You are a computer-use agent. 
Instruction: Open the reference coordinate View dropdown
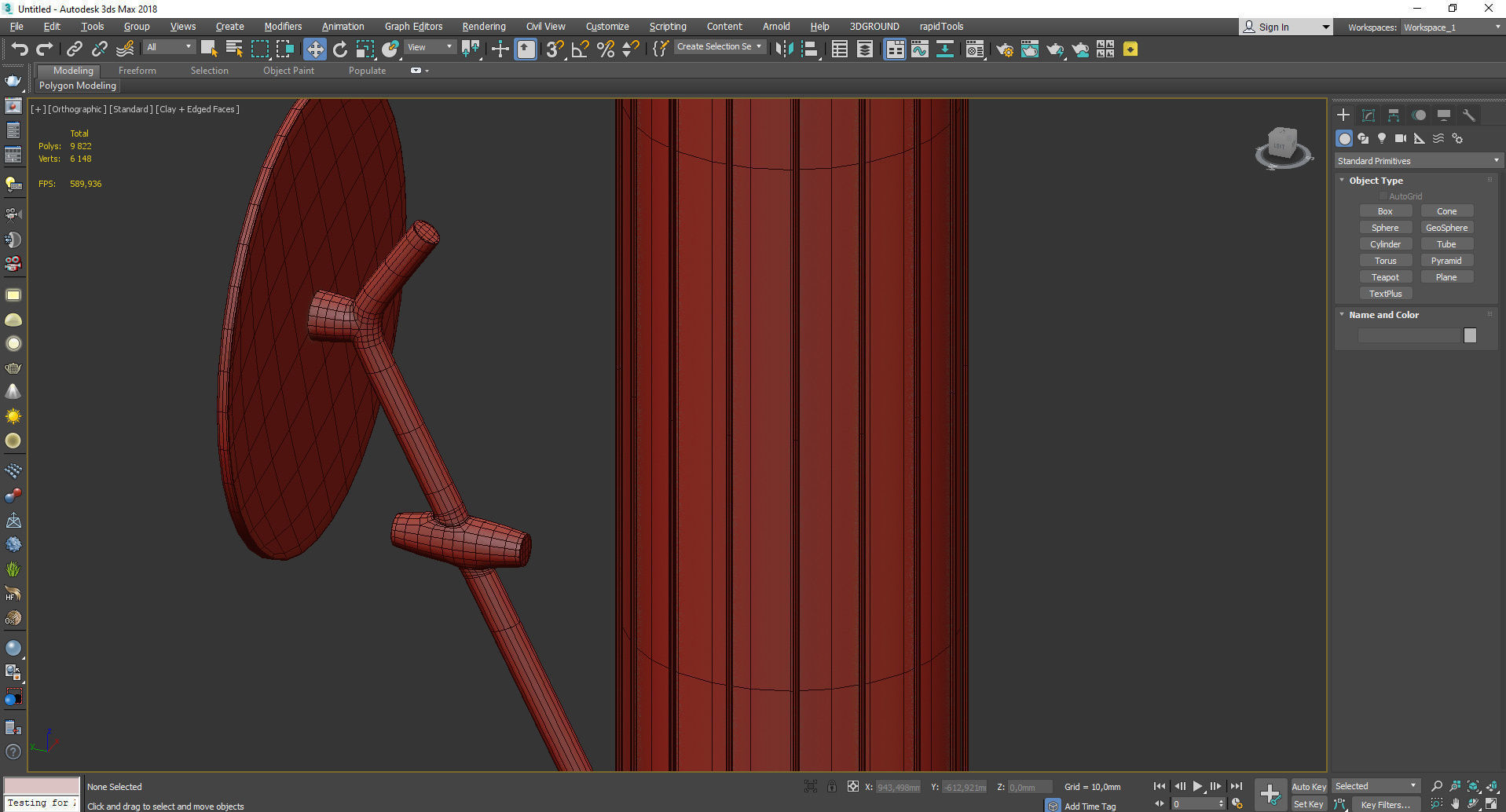click(430, 47)
